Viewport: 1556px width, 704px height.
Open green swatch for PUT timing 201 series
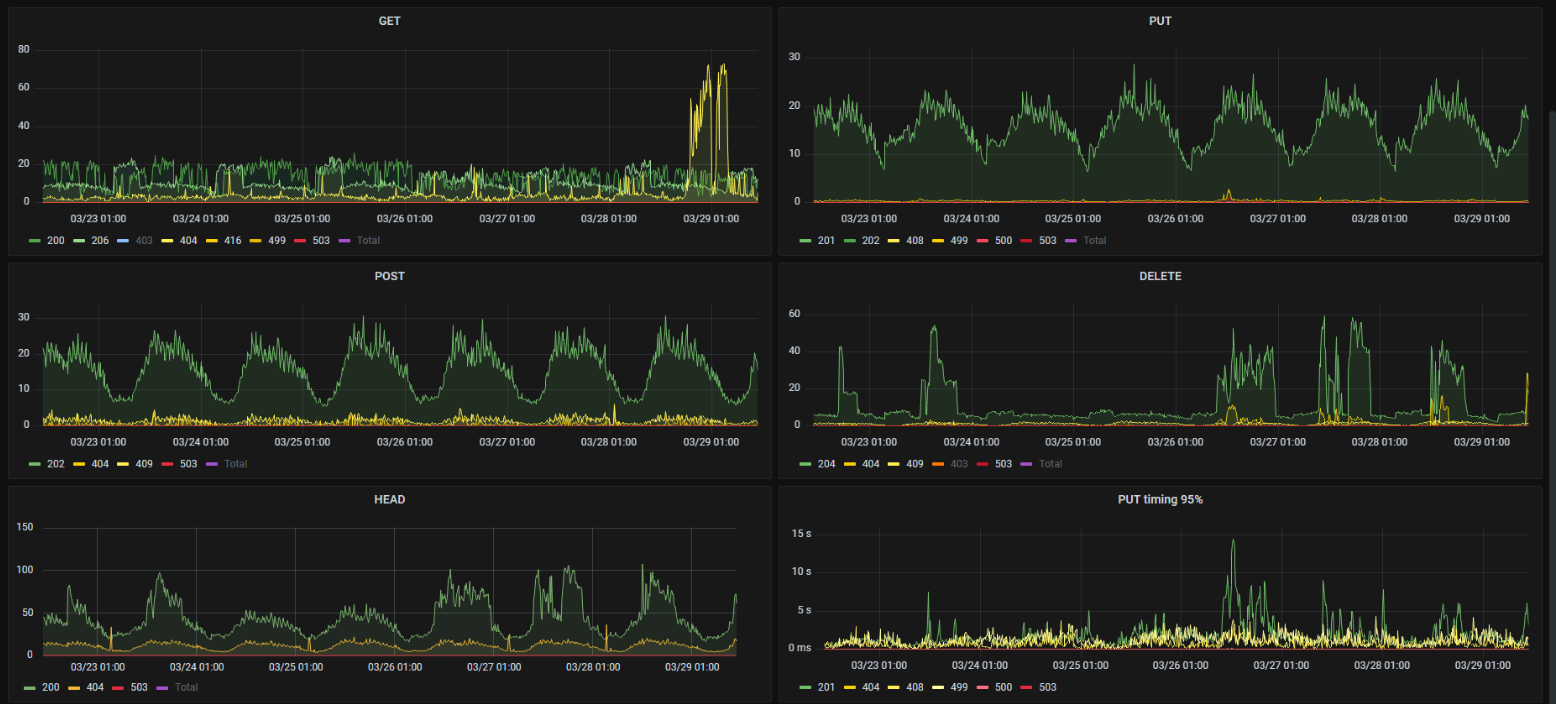click(x=806, y=687)
